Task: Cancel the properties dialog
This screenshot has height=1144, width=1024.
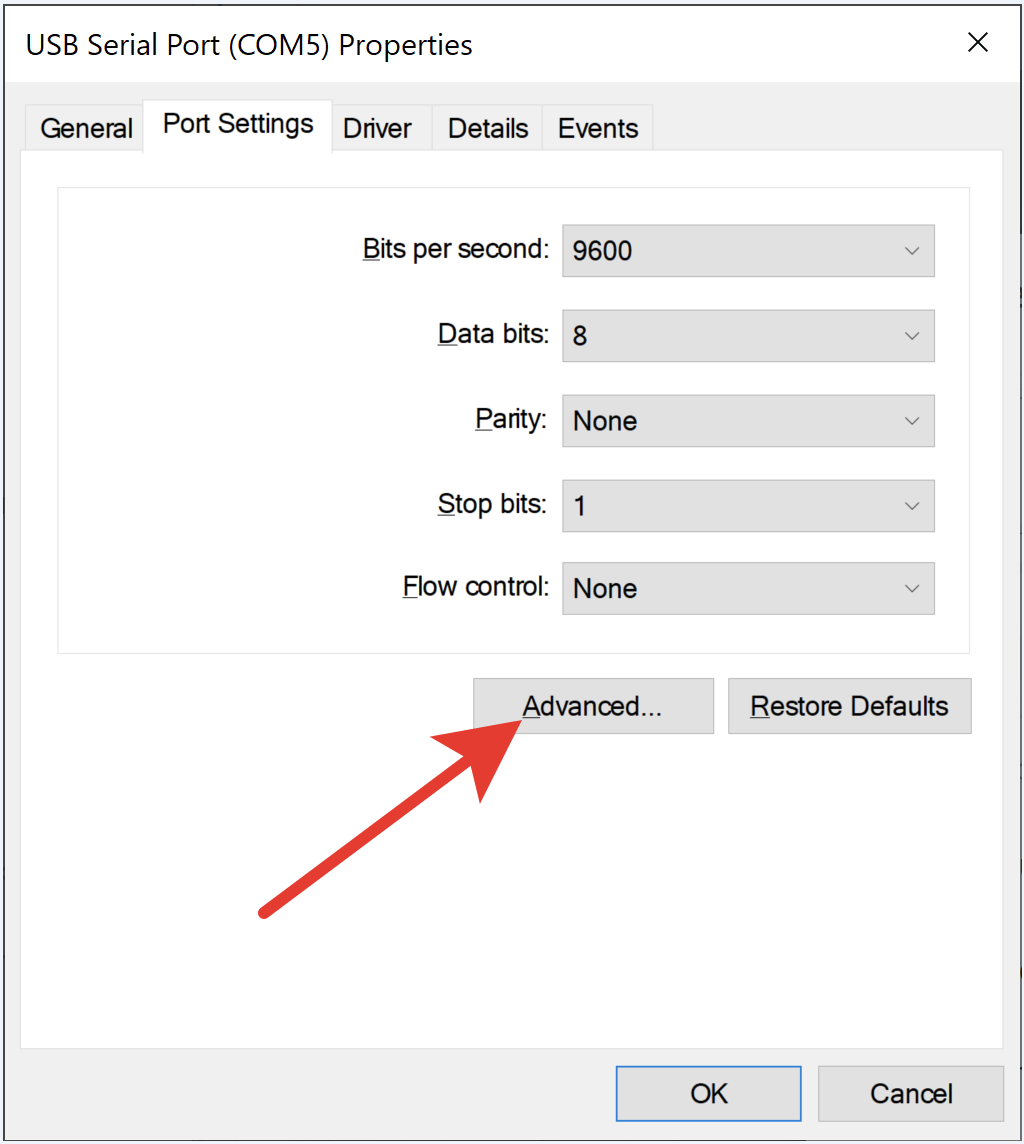Action: coord(911,1094)
